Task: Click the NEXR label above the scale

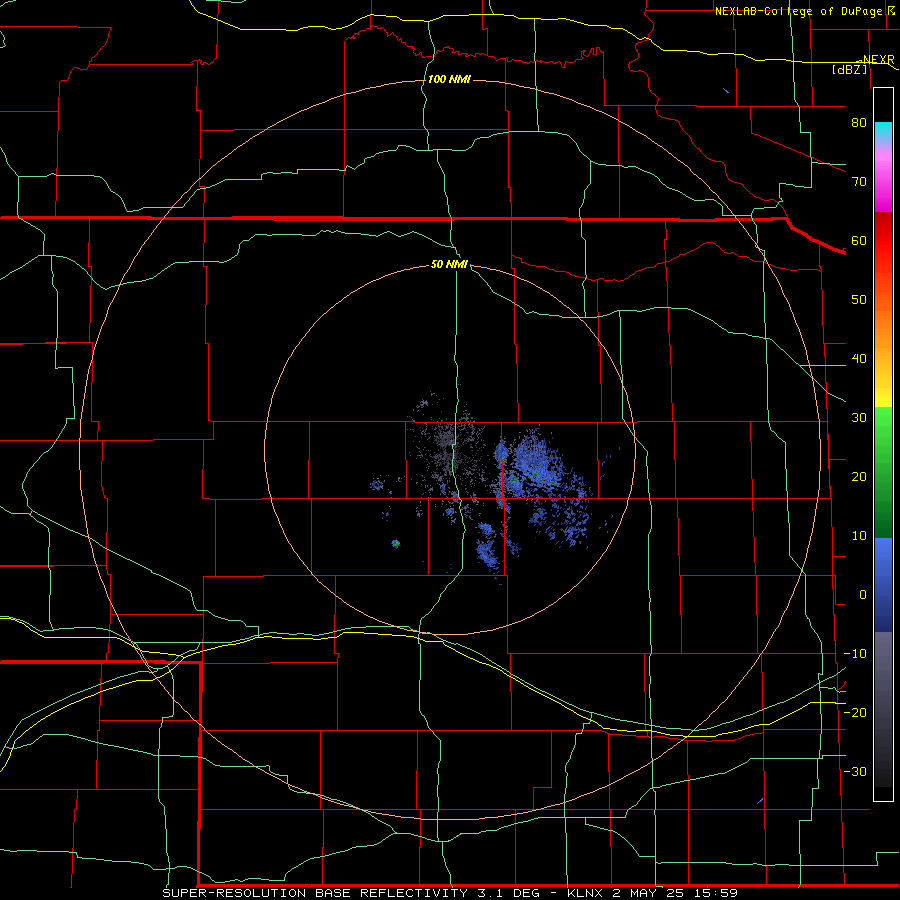Action: pos(878,60)
